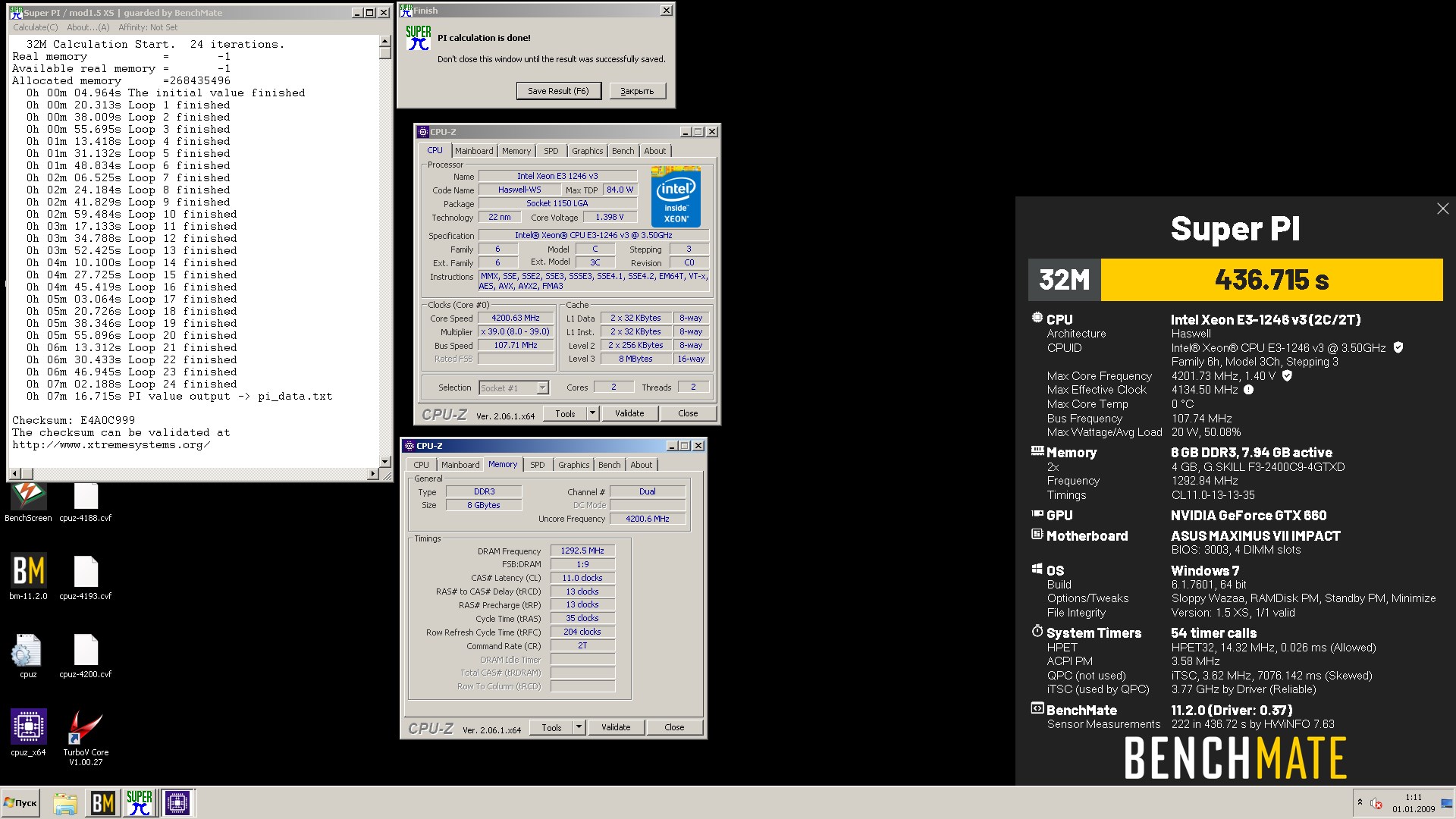Click Max Core Frequency shield icon
This screenshot has height=819, width=1456.
1287,375
